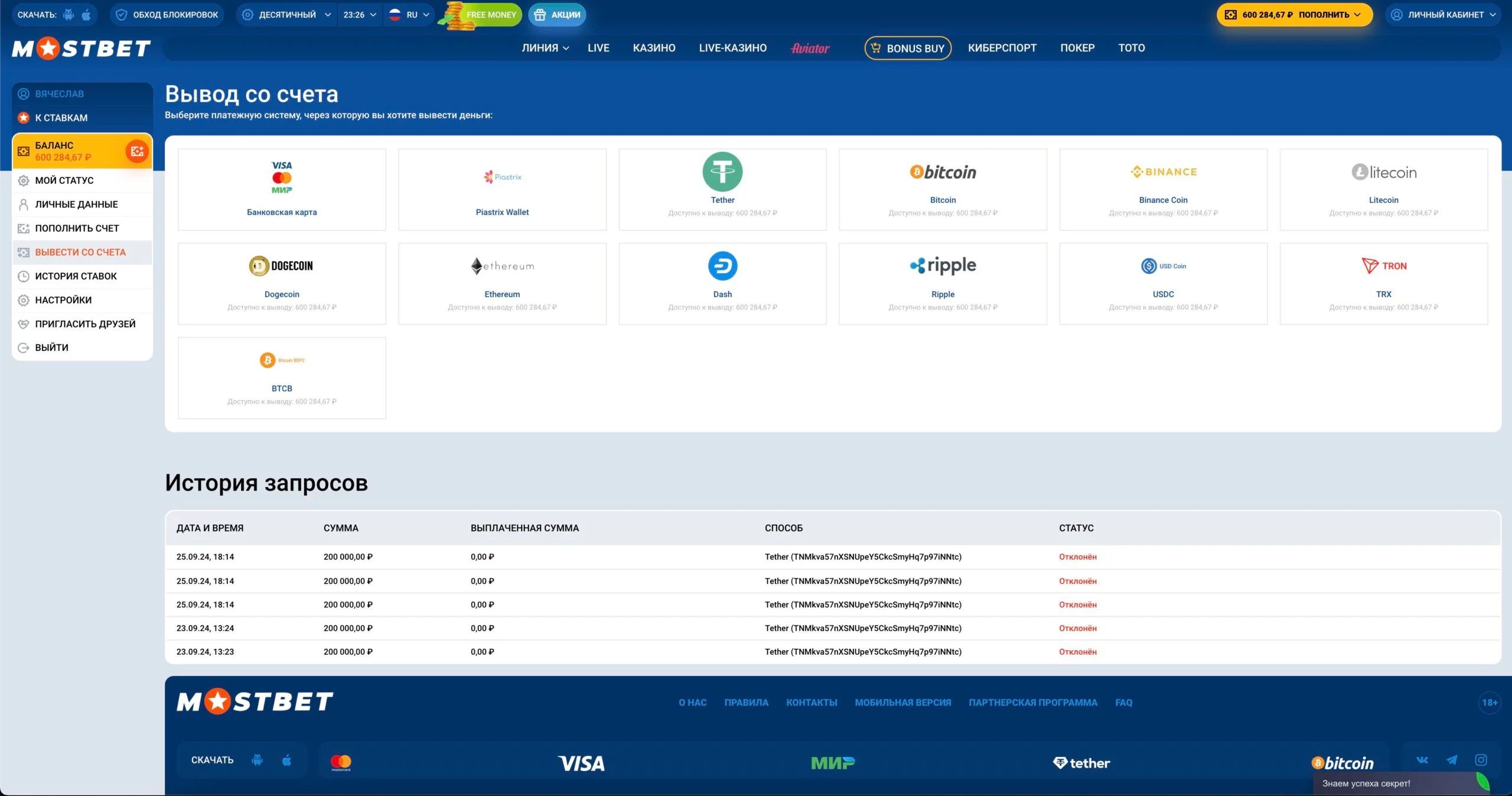Select Ripple as payout option
The width and height of the screenshot is (1512, 796).
[x=943, y=282]
